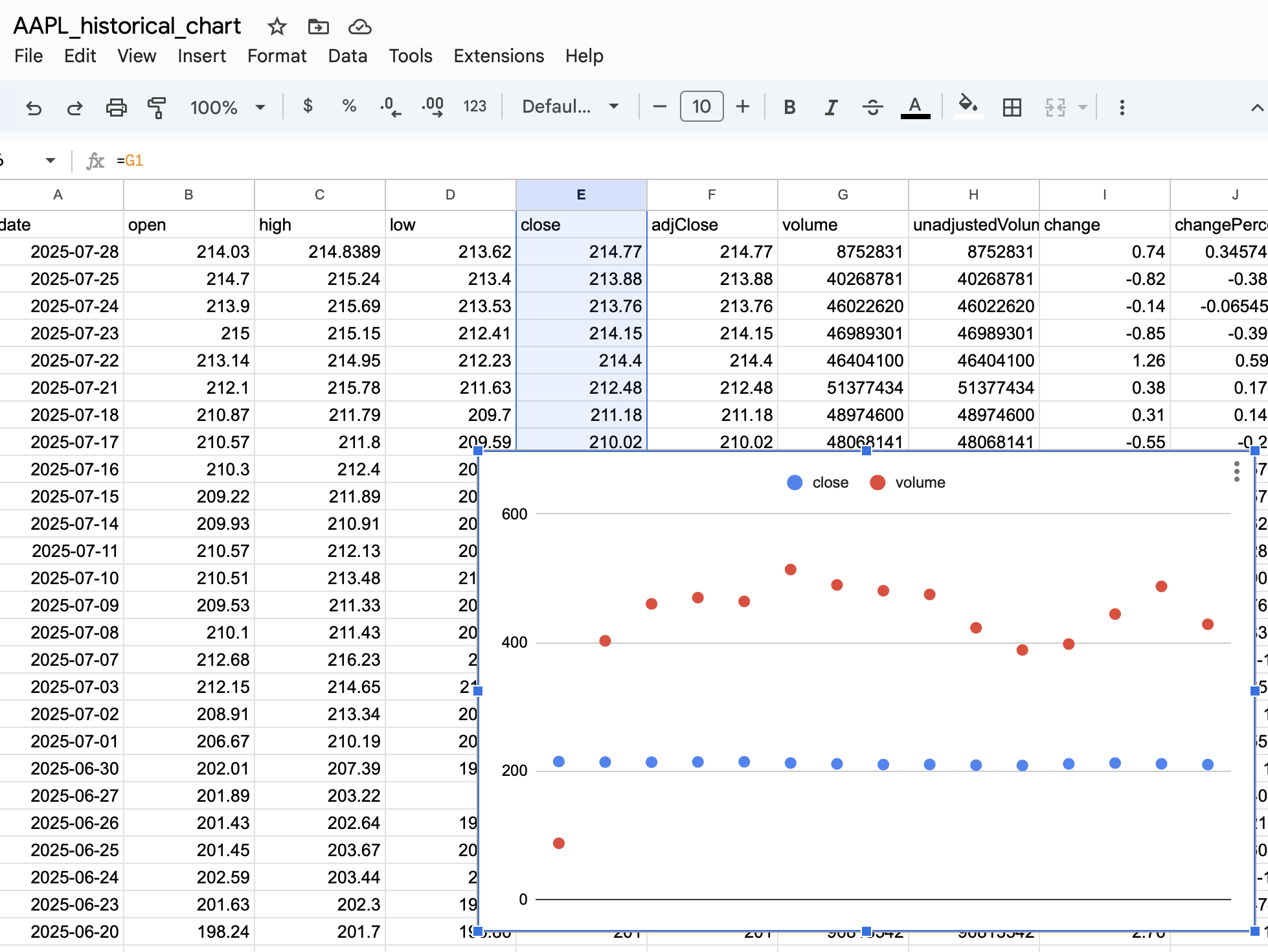The image size is (1268, 952).
Task: Click the Move to folder icon
Action: tap(318, 27)
